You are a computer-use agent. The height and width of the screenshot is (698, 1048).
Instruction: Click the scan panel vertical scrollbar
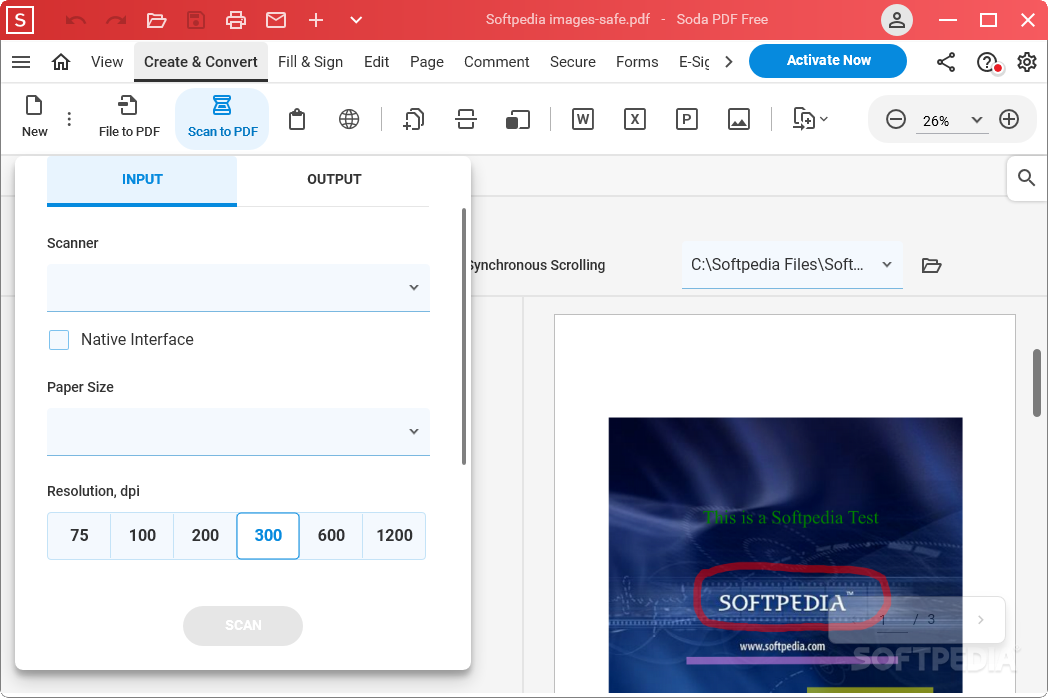pyautogui.click(x=464, y=336)
